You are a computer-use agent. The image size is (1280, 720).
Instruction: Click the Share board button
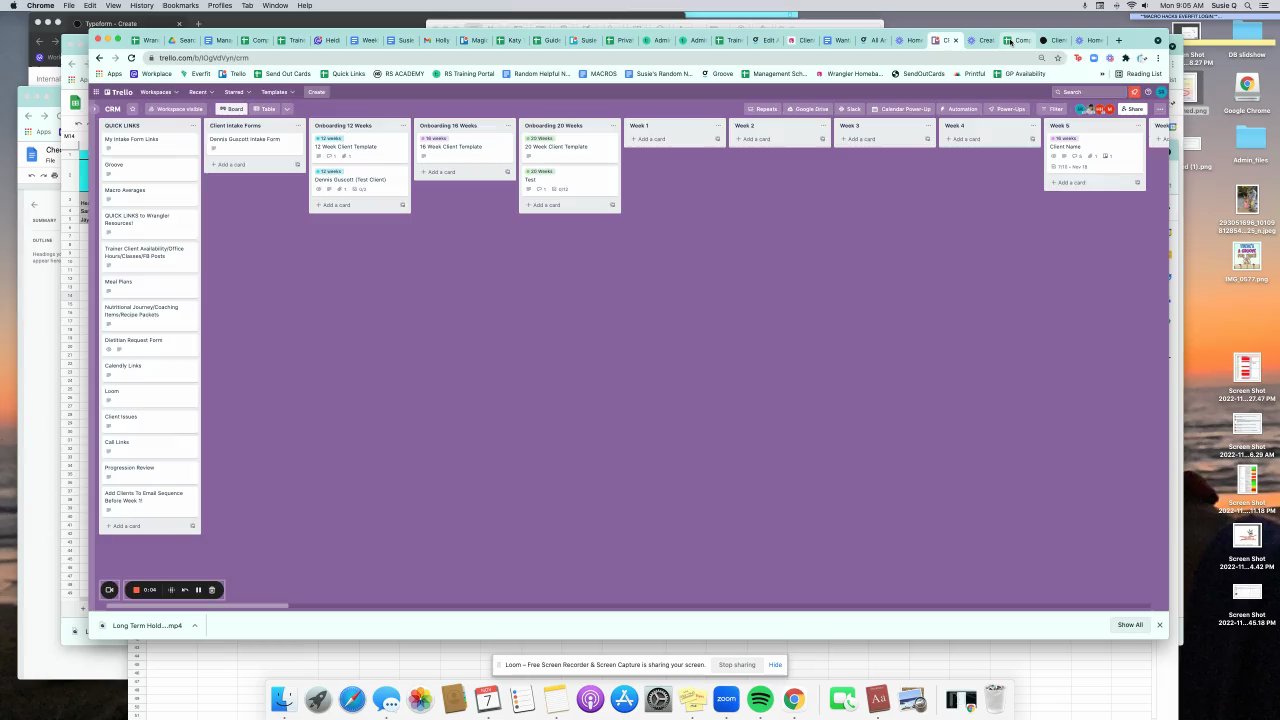click(1132, 109)
